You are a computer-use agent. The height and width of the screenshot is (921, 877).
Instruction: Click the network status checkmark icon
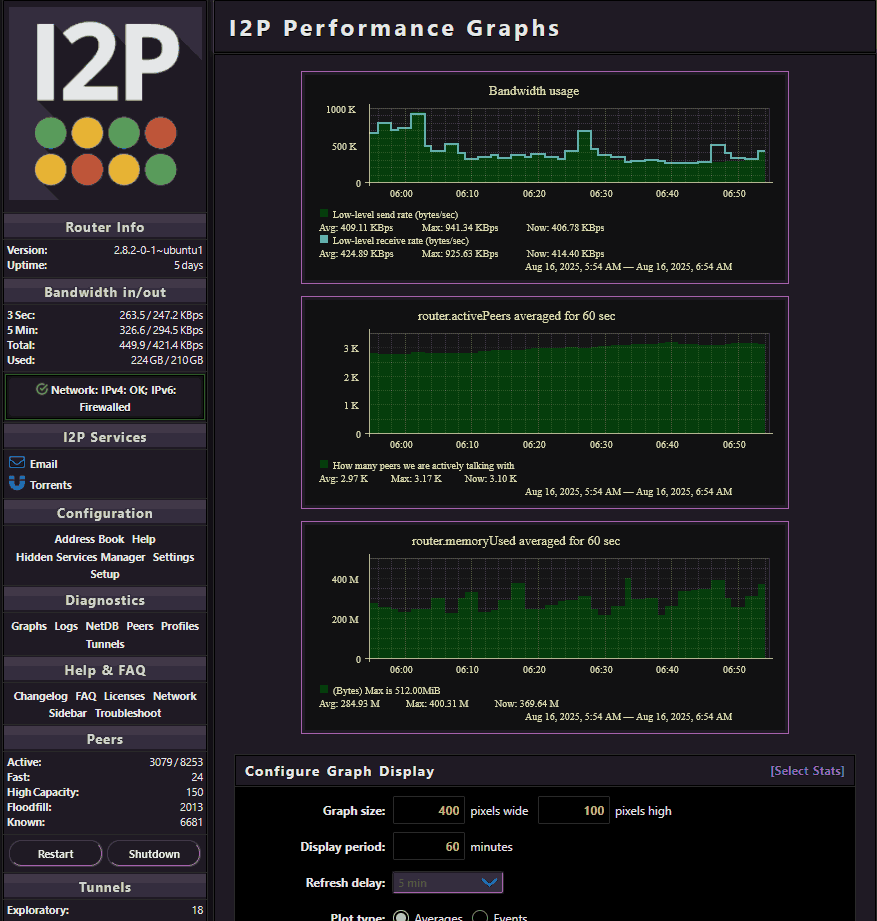42,389
